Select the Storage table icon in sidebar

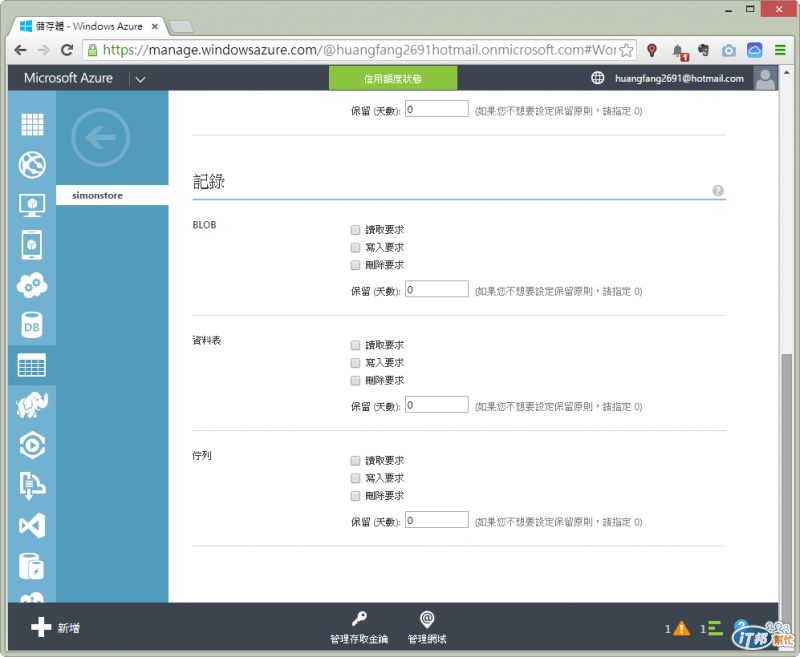pyautogui.click(x=32, y=365)
